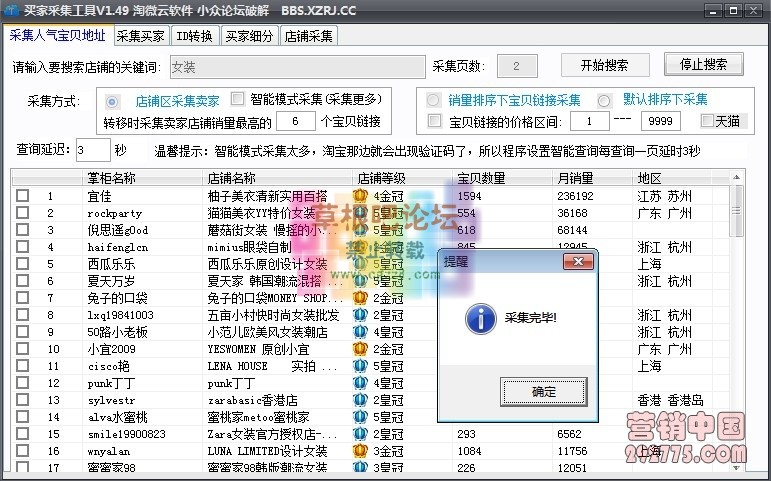This screenshot has width=771, height=481.
Task: Enable the 智能模式采集 checkbox
Action: (x=237, y=99)
